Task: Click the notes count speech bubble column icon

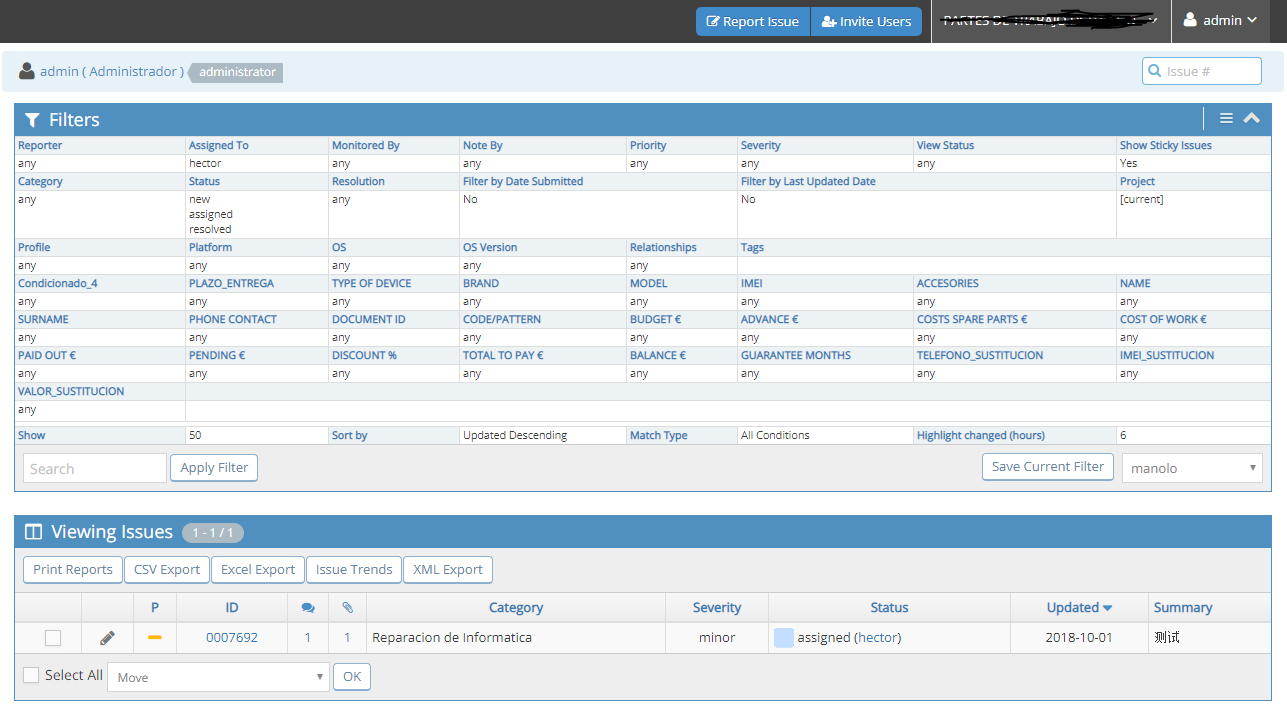Action: coord(307,608)
